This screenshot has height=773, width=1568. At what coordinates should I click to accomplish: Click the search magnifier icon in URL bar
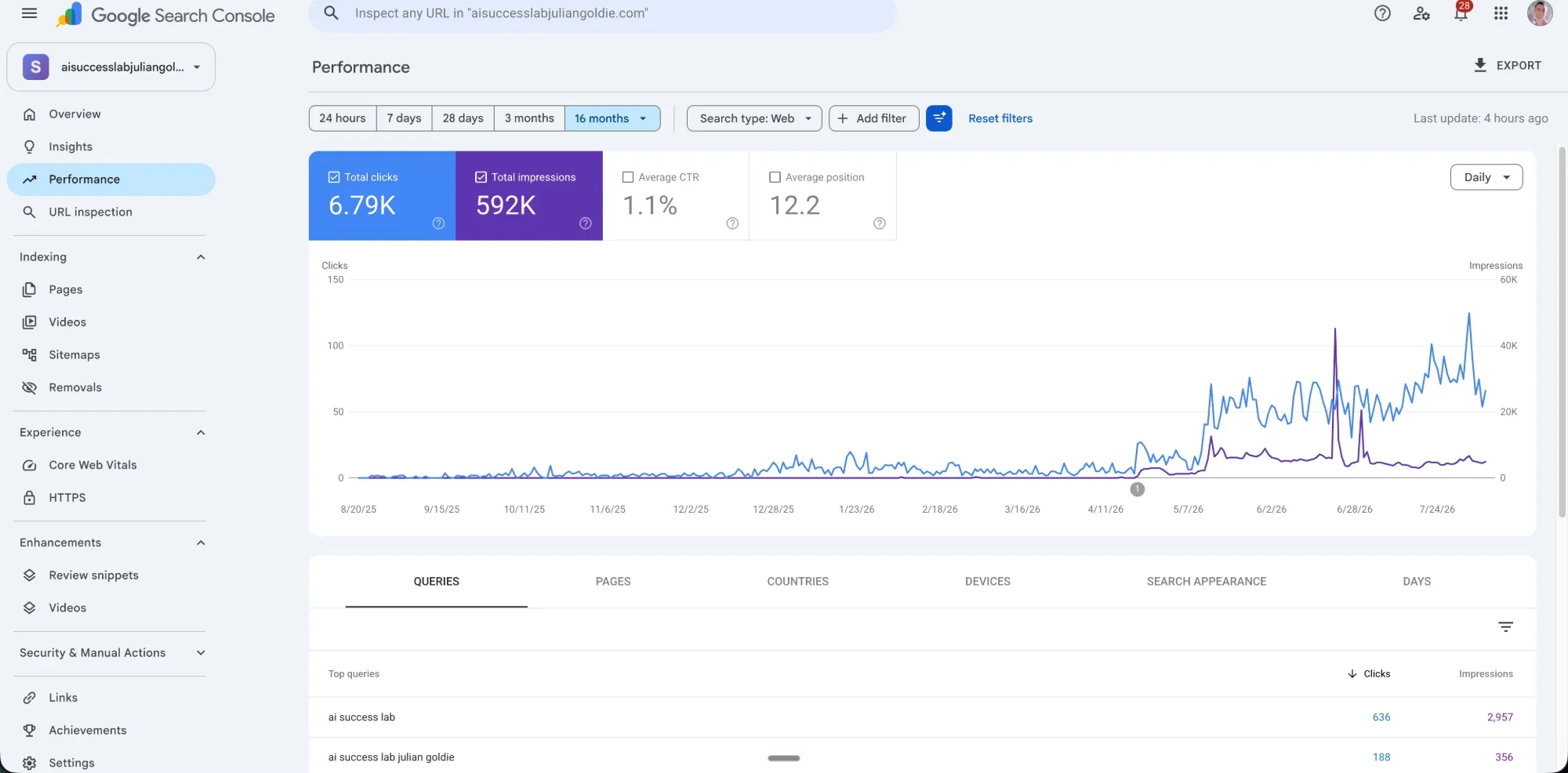tap(331, 13)
